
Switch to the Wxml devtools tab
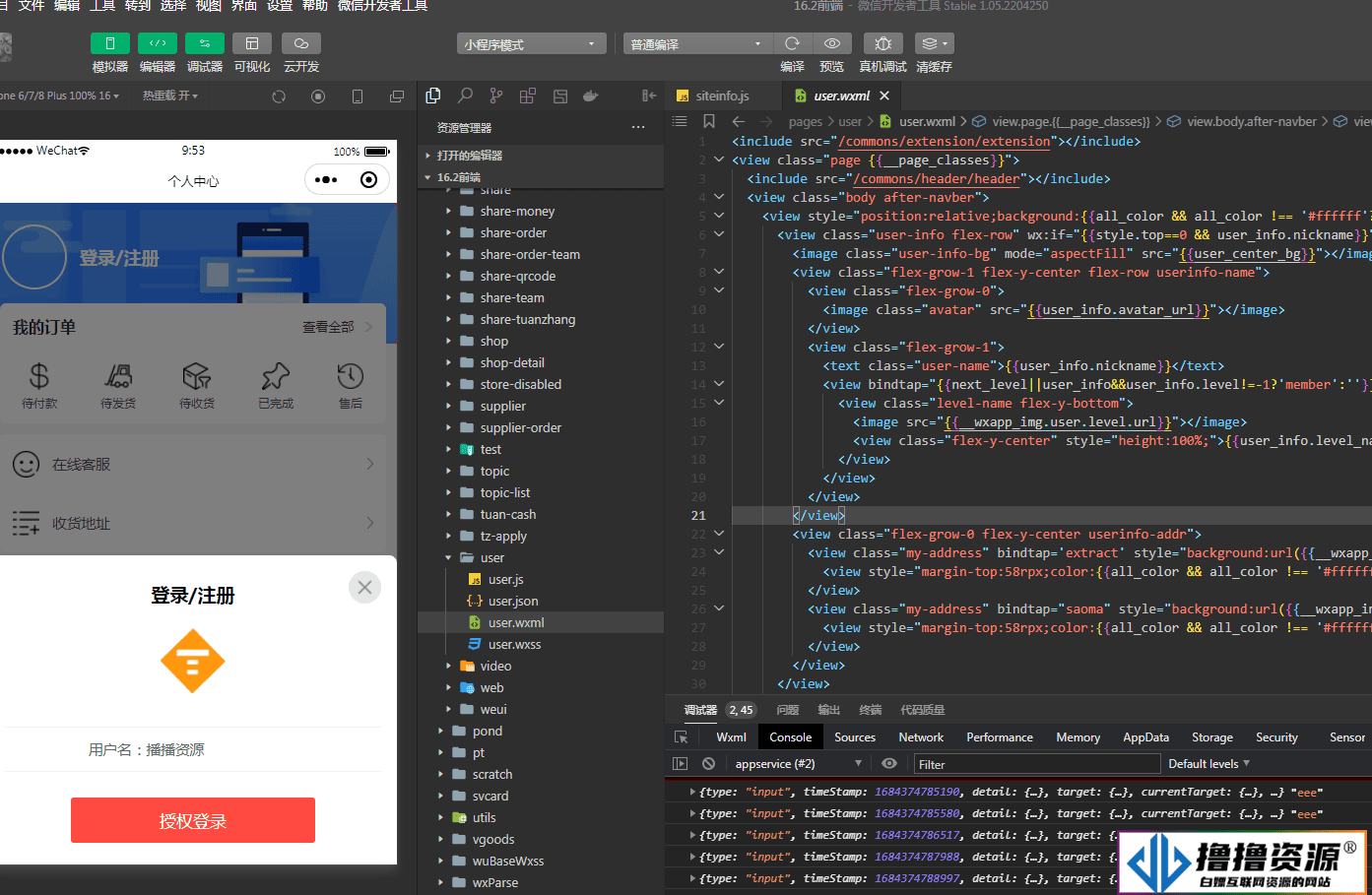[731, 736]
